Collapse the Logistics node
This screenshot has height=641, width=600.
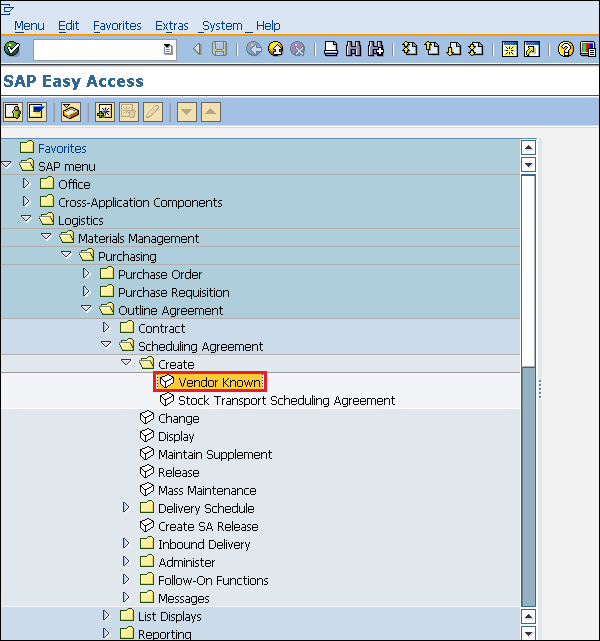tap(27, 219)
